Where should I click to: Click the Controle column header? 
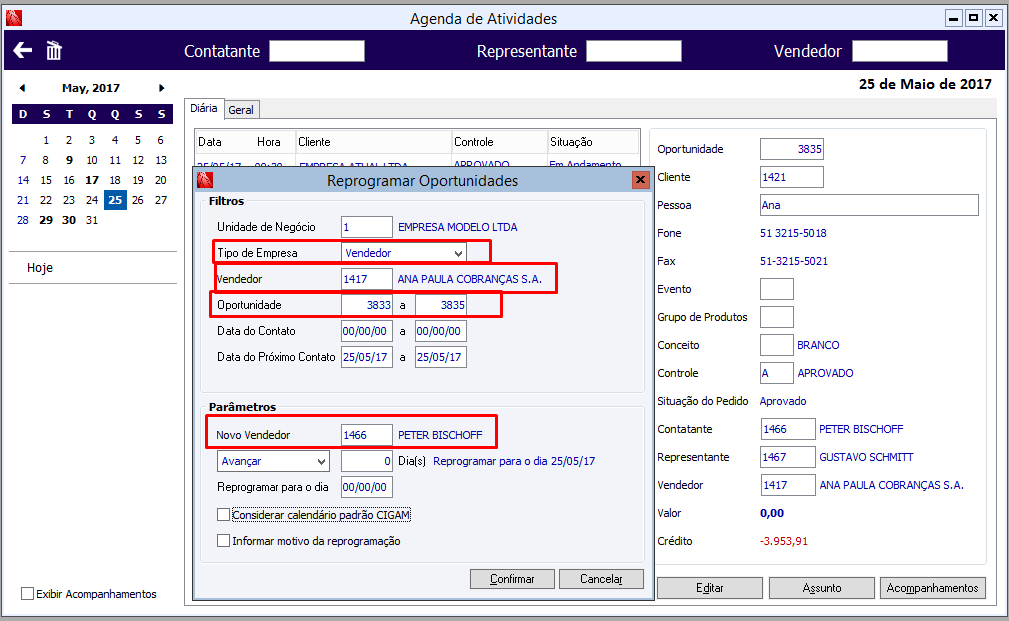[x=499, y=142]
